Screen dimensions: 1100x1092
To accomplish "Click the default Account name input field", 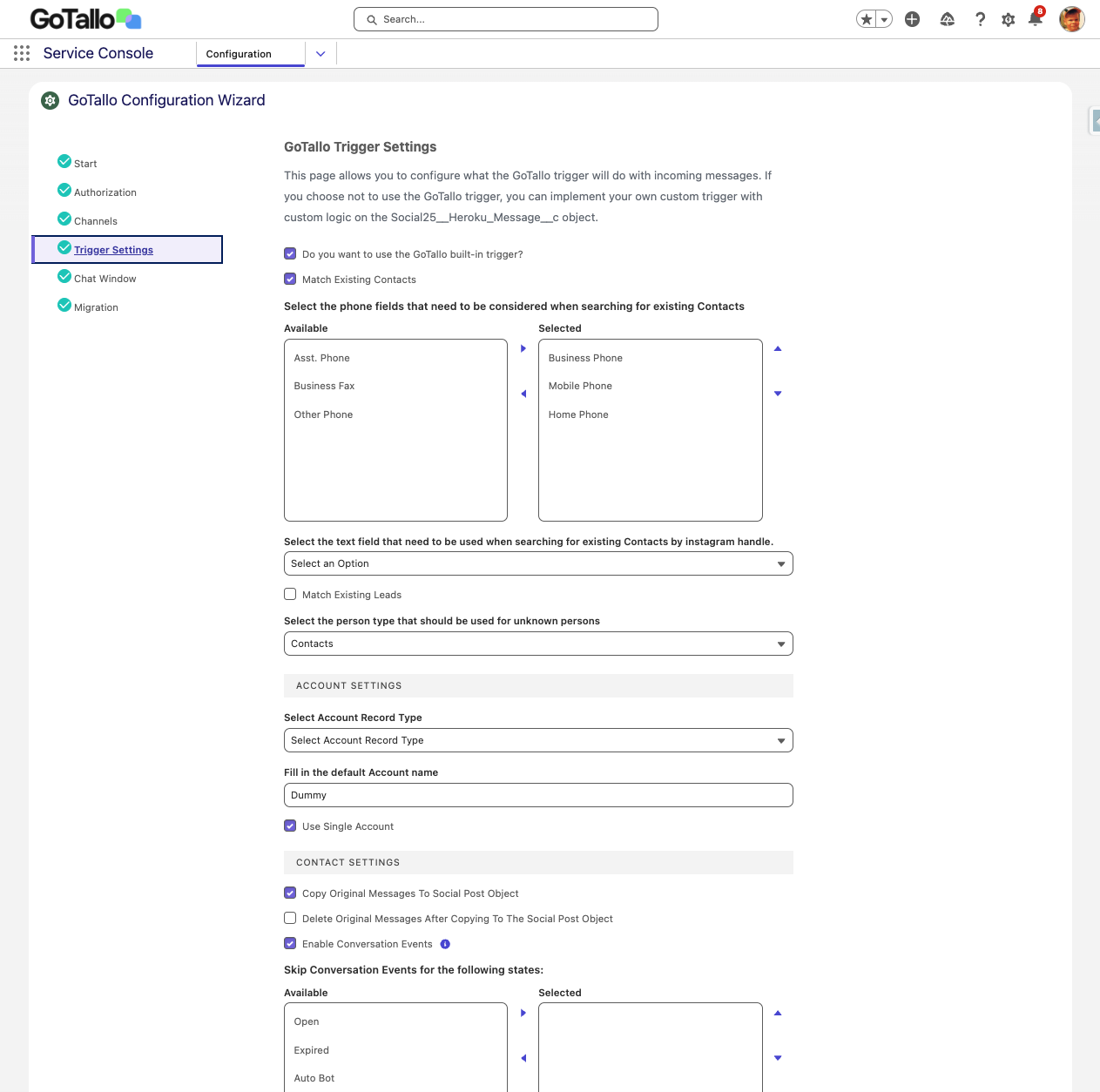I will (537, 795).
